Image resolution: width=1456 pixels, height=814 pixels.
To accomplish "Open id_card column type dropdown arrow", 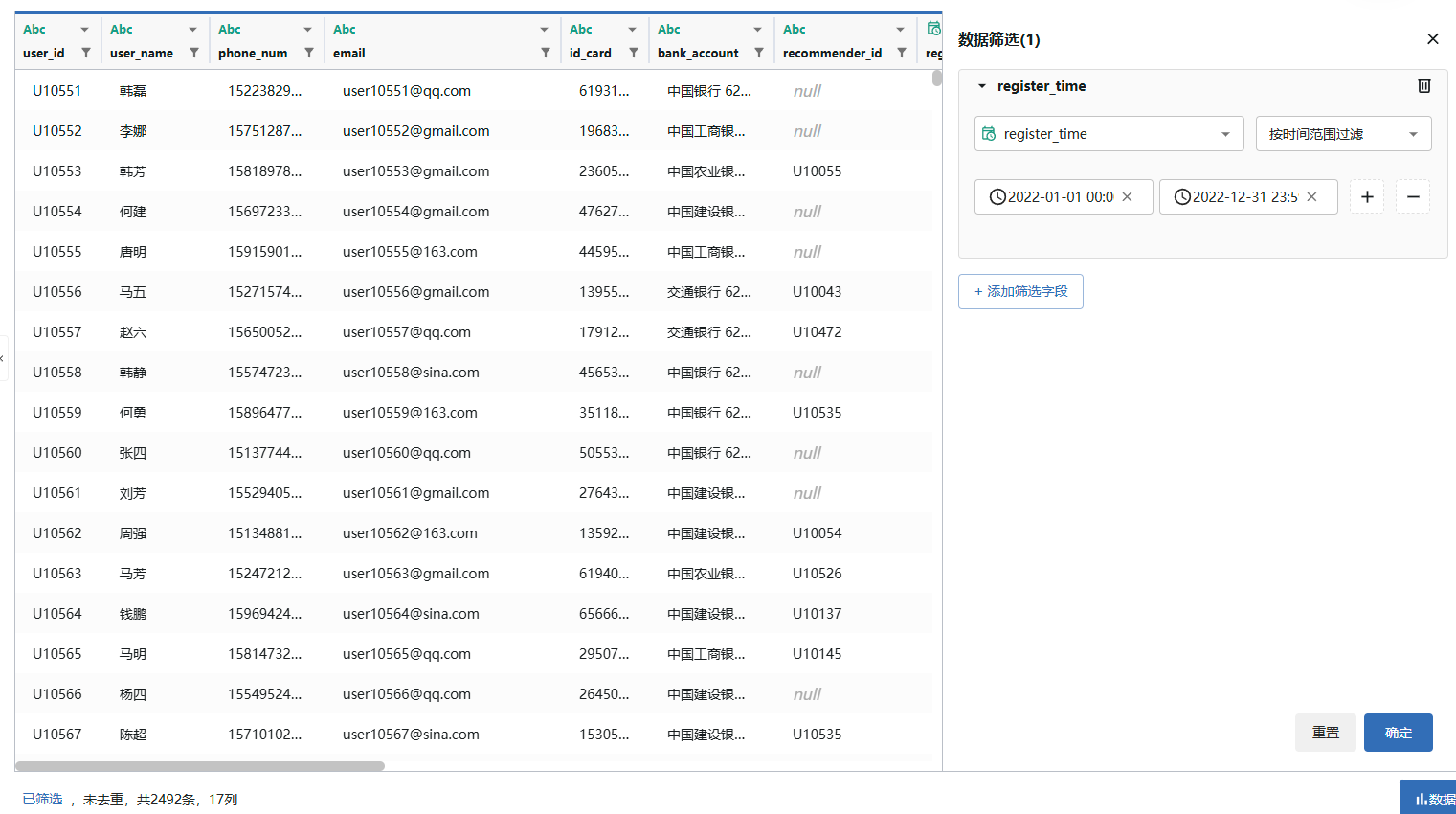I will [632, 30].
